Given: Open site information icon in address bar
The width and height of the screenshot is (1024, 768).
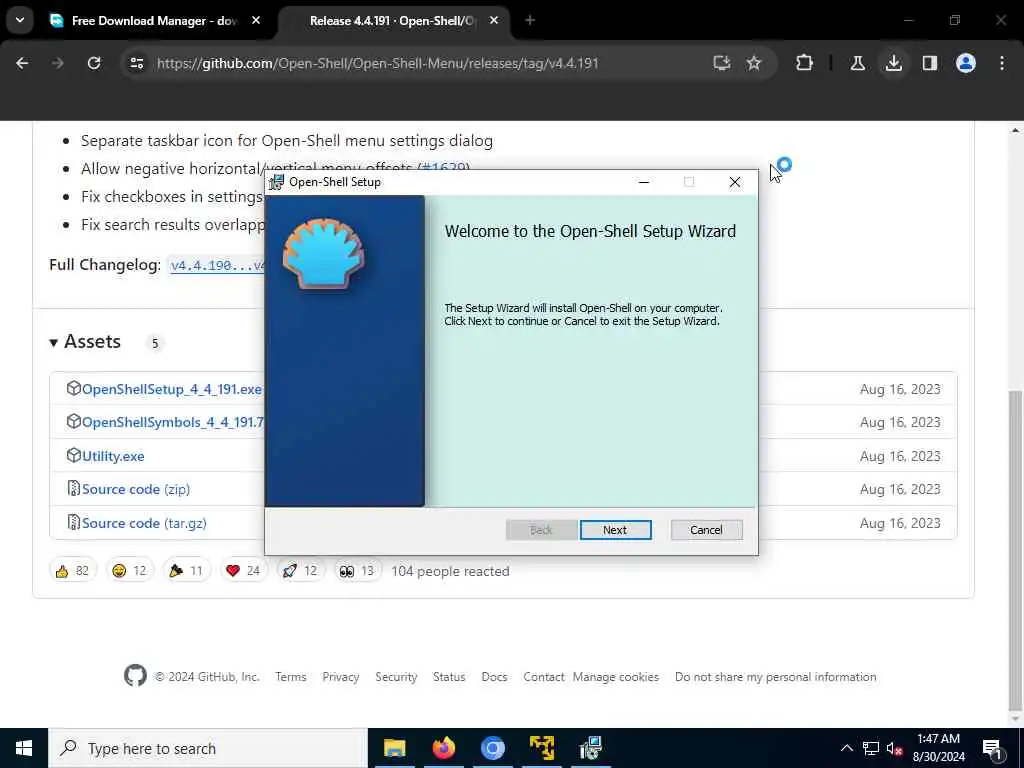Looking at the screenshot, I should coord(136,63).
